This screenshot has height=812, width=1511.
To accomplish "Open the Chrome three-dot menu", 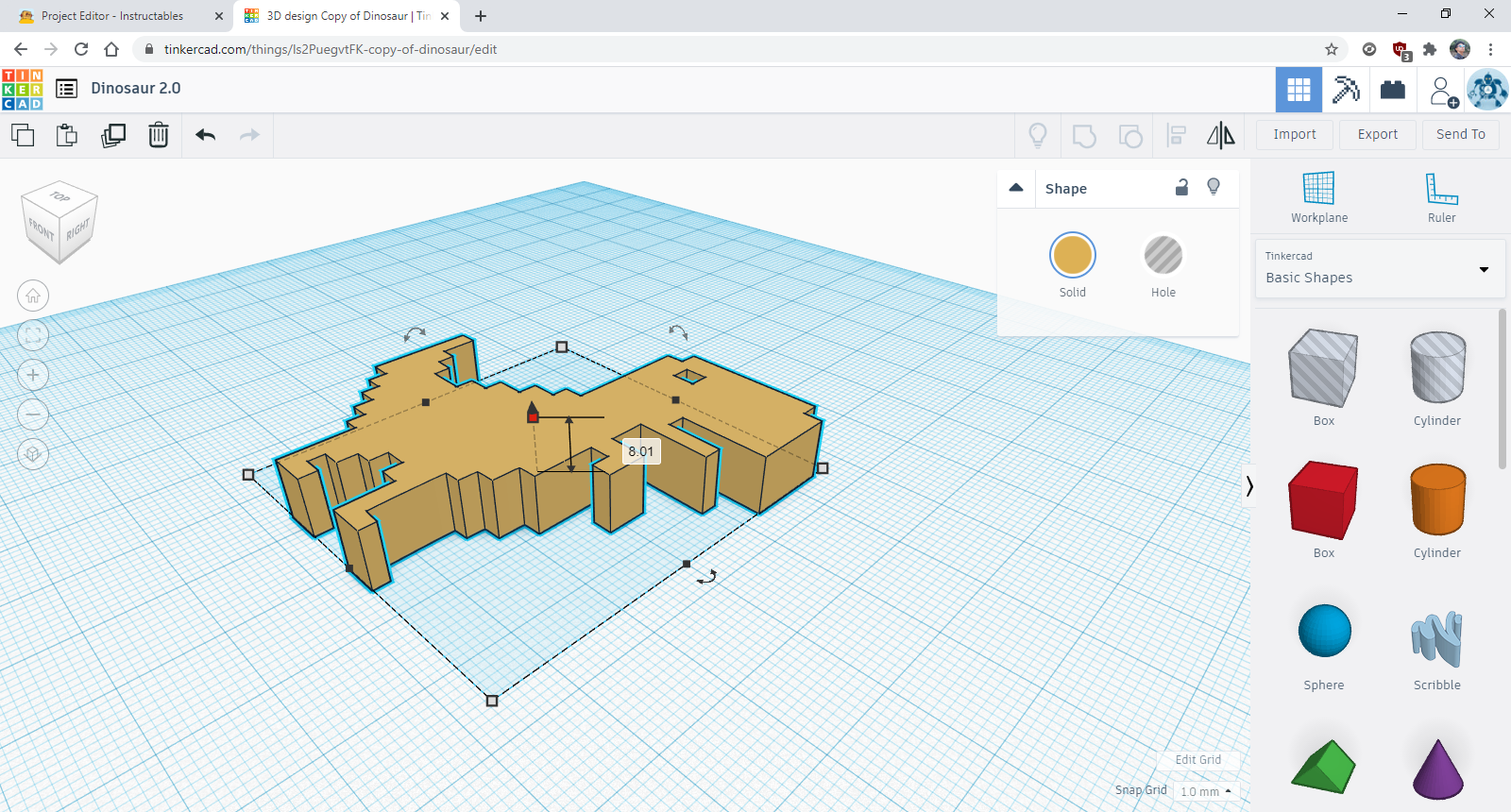I will [x=1490, y=49].
